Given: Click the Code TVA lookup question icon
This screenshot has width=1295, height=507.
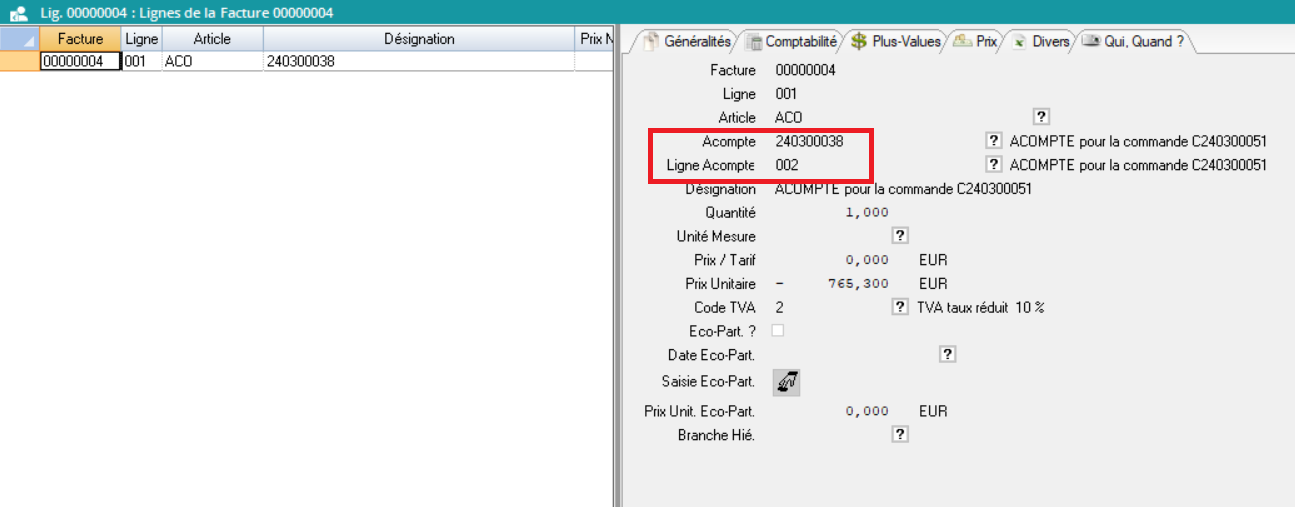Looking at the screenshot, I should tap(900, 307).
